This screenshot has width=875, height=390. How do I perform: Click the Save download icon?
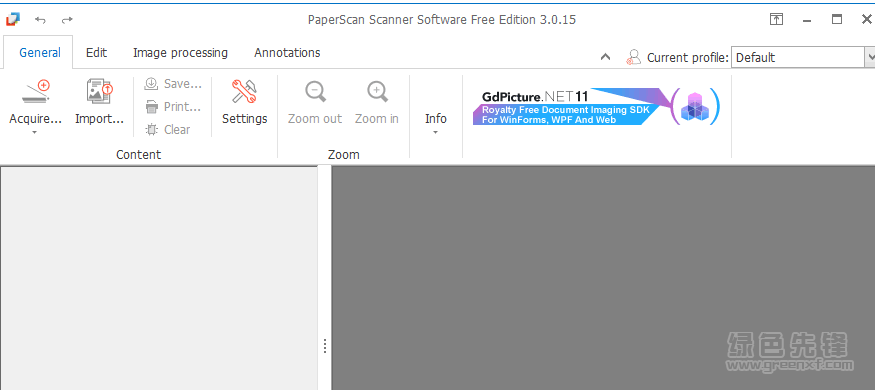(x=151, y=84)
